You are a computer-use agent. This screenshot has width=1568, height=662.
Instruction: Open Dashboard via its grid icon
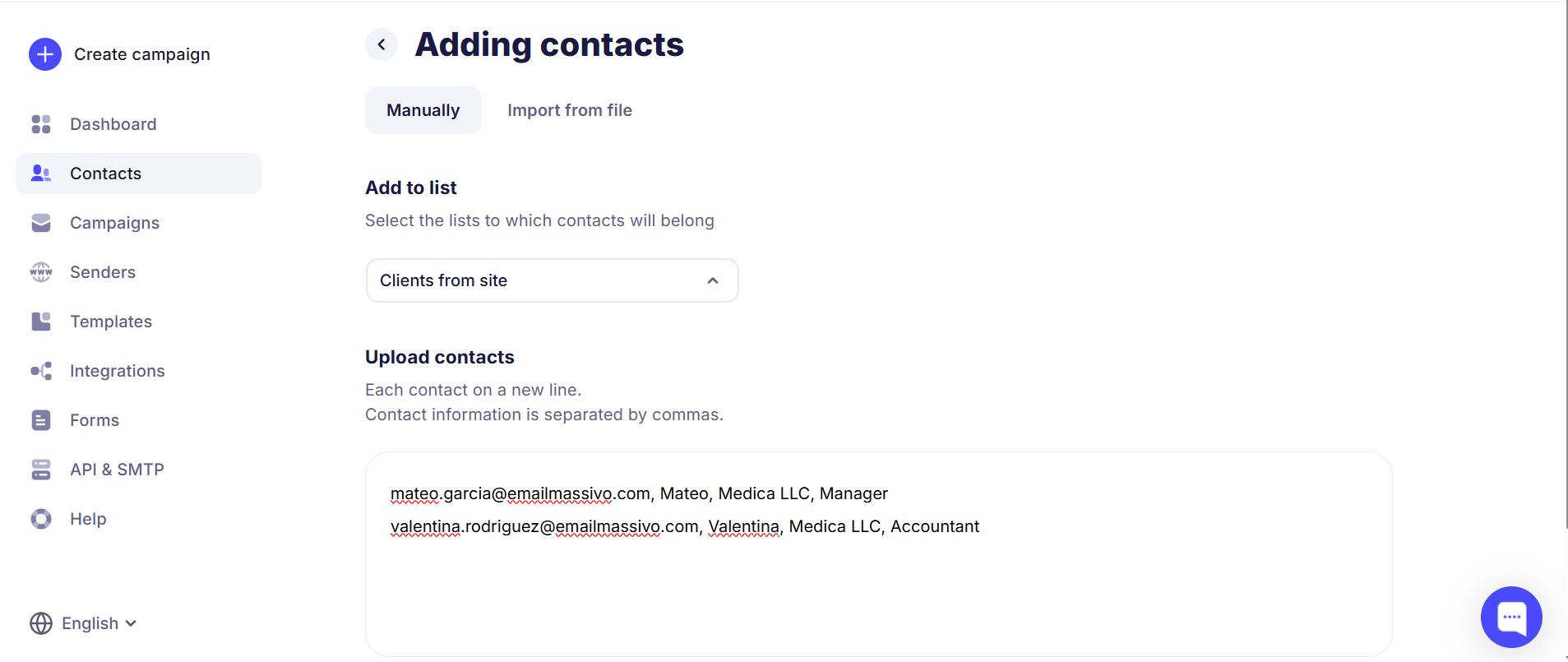point(41,124)
